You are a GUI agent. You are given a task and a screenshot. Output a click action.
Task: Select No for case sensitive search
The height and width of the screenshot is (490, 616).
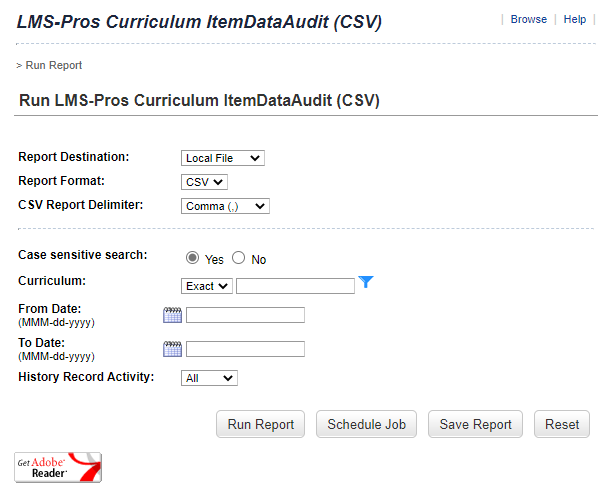pyautogui.click(x=239, y=258)
